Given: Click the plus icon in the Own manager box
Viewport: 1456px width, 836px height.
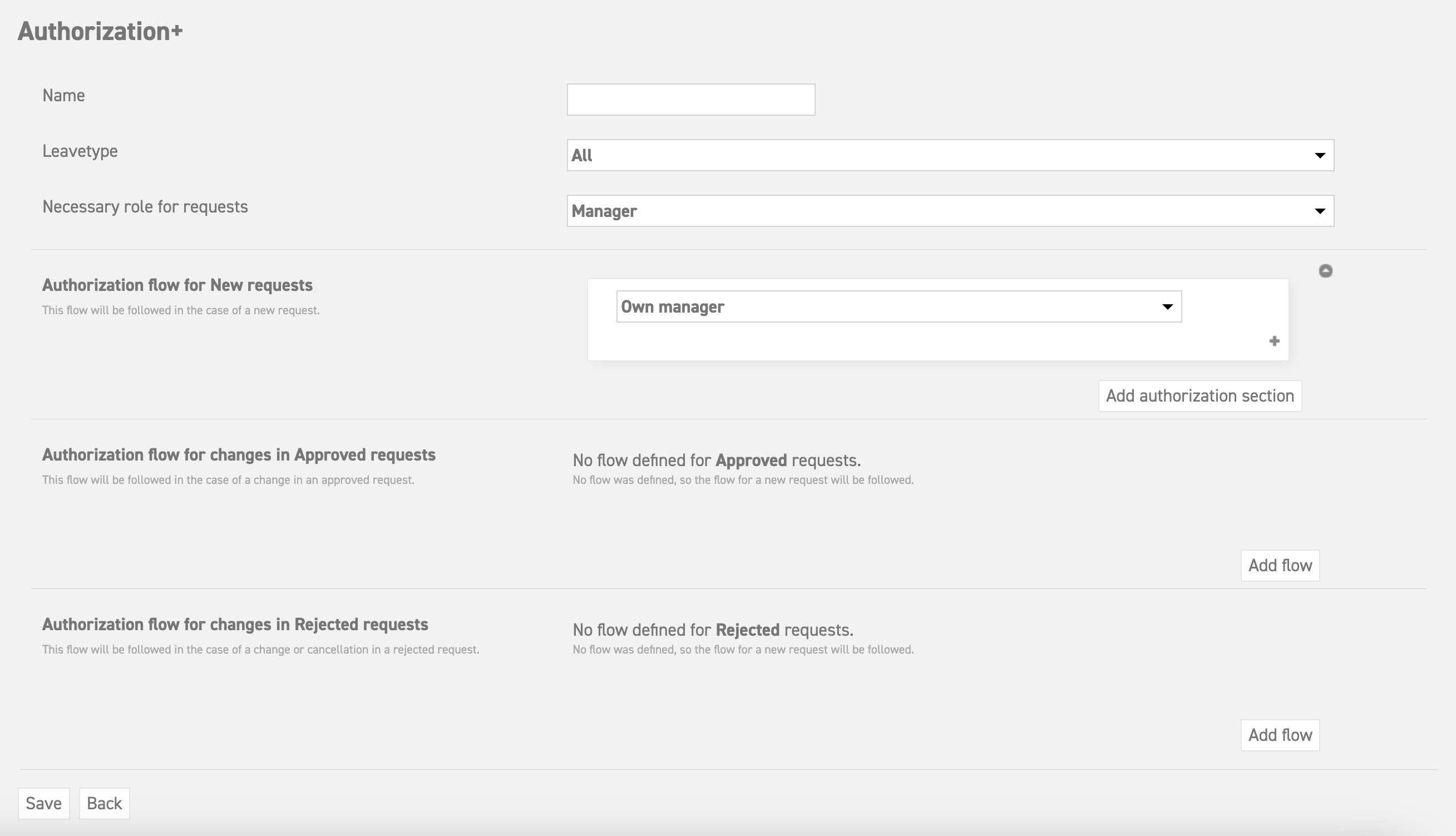Looking at the screenshot, I should (x=1274, y=341).
